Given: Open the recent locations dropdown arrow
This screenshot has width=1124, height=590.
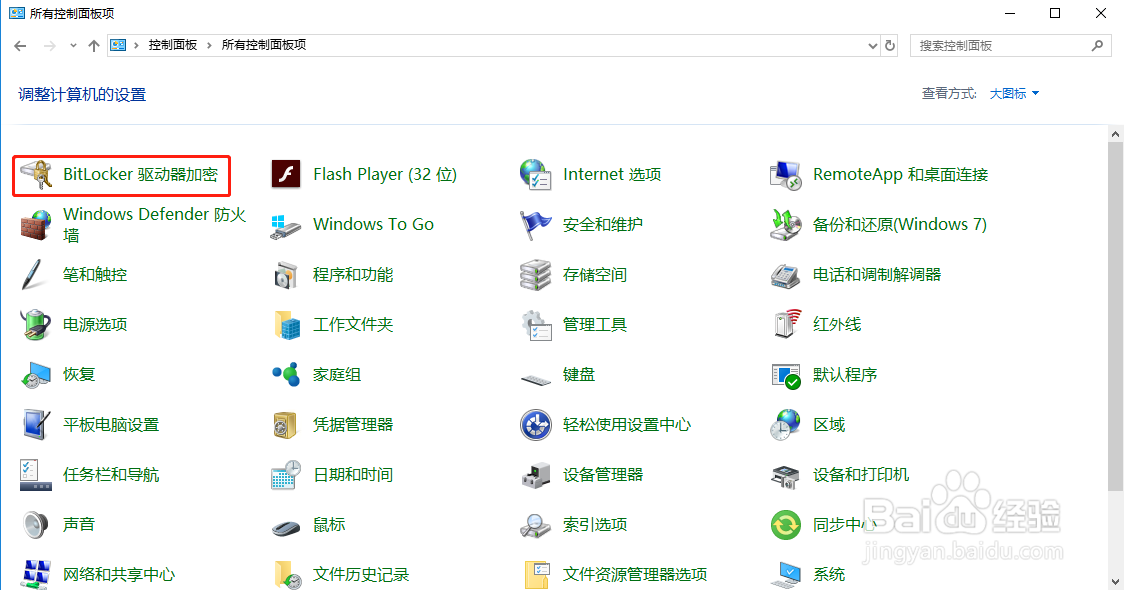Looking at the screenshot, I should pyautogui.click(x=73, y=46).
